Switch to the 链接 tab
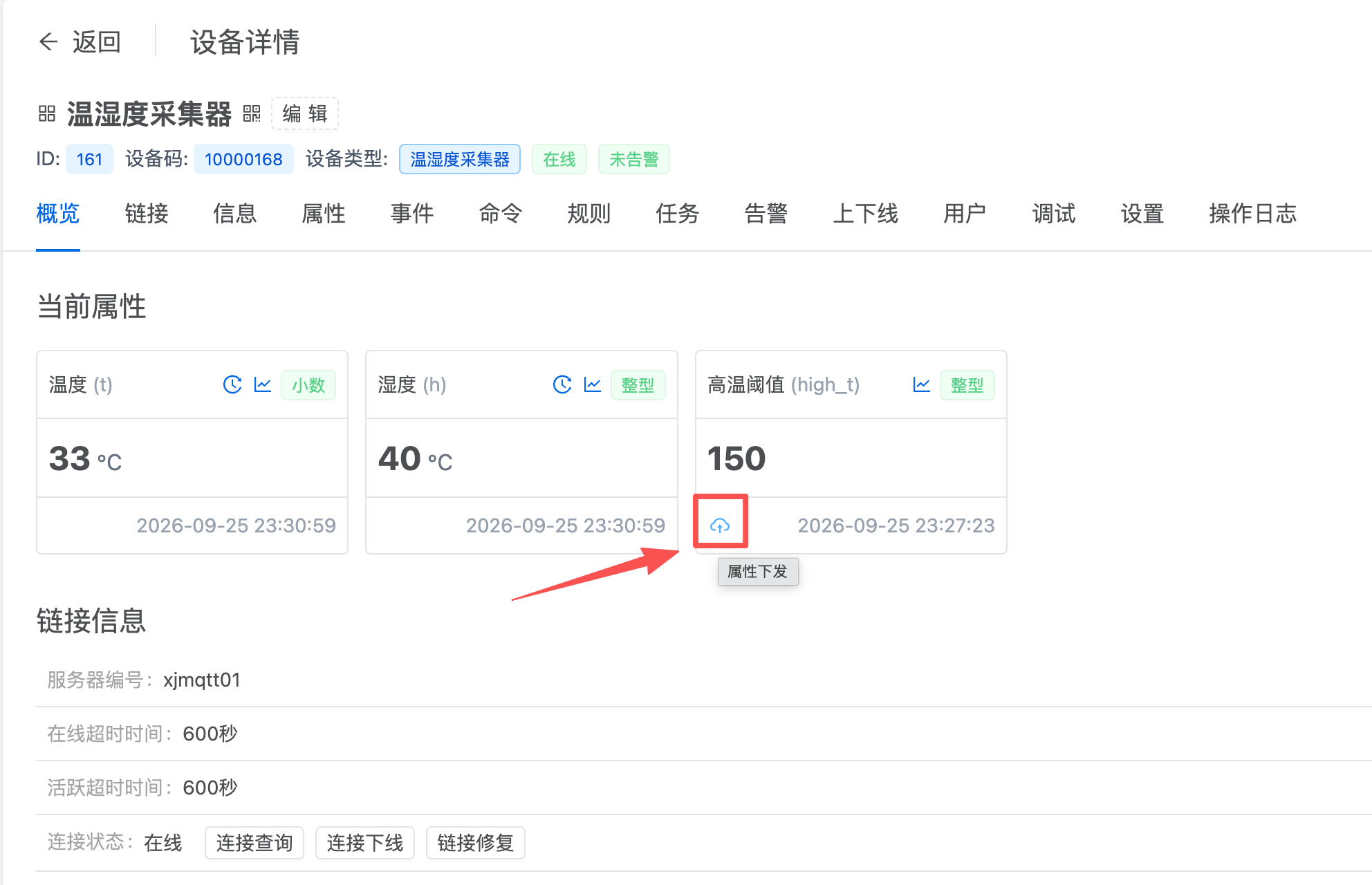Image resolution: width=1372 pixels, height=885 pixels. coord(147,214)
